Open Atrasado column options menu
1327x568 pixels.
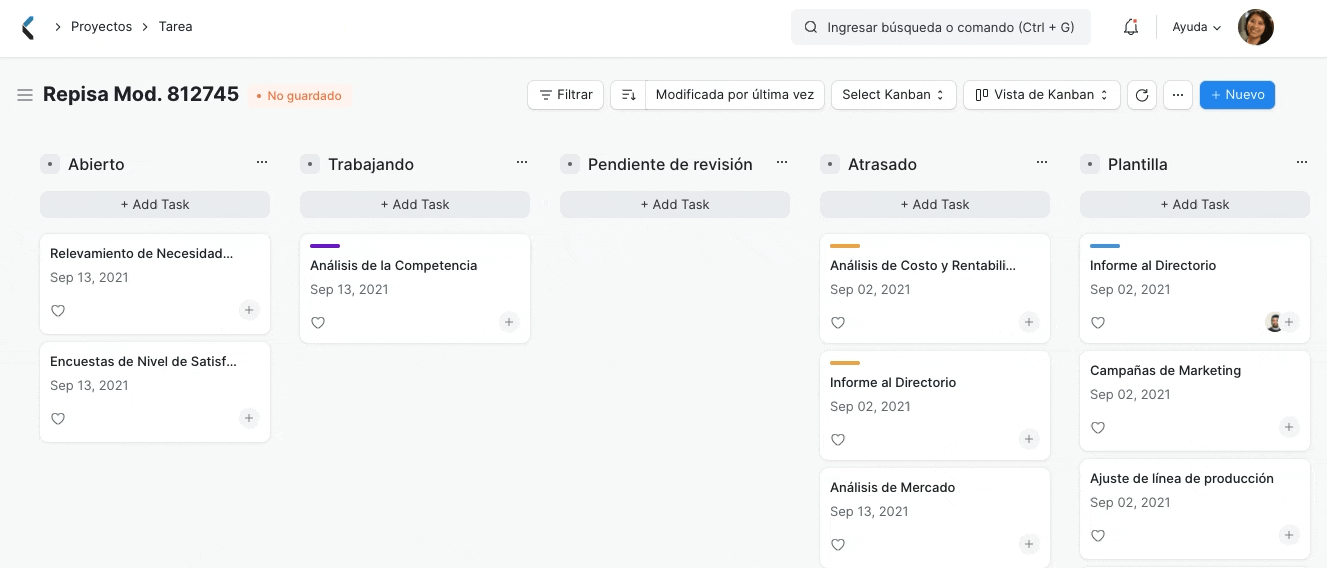(1042, 162)
